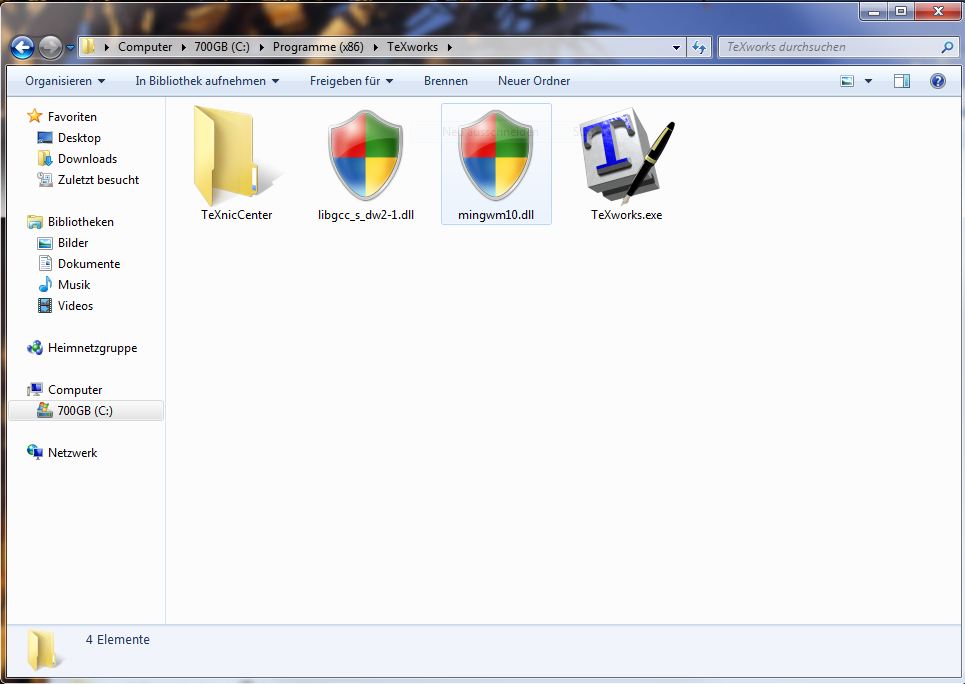
Task: Create folder with Neuer Ordner
Action: [534, 81]
